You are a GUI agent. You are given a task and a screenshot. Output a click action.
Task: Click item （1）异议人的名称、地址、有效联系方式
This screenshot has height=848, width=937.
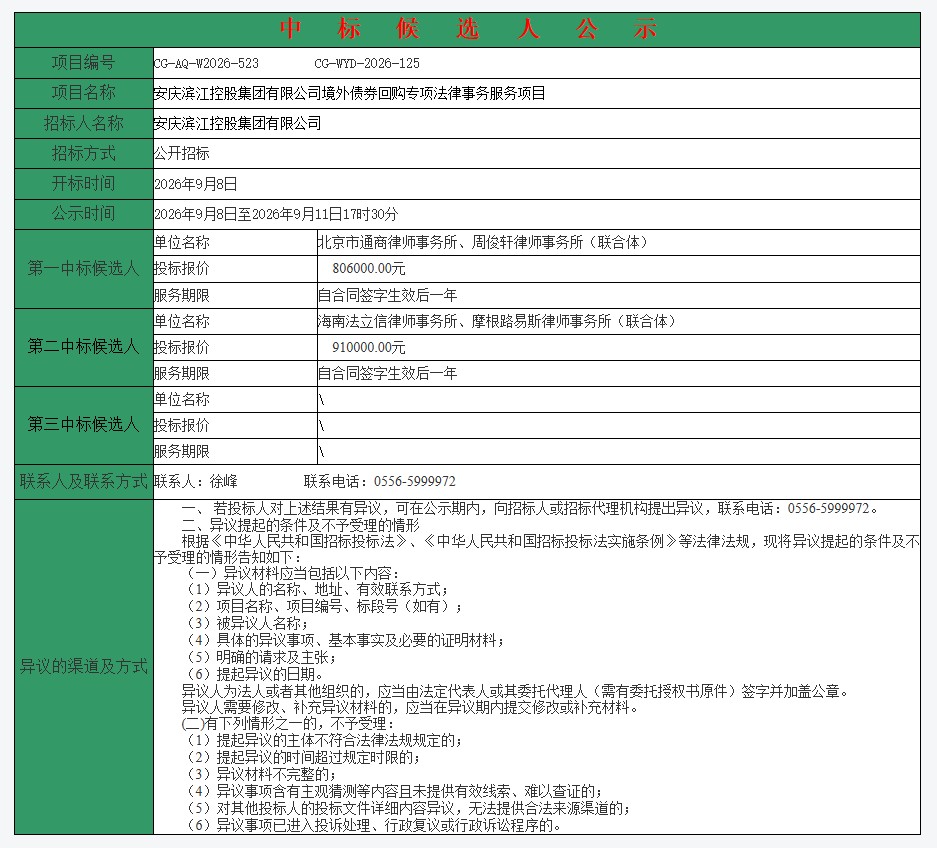click(x=317, y=590)
